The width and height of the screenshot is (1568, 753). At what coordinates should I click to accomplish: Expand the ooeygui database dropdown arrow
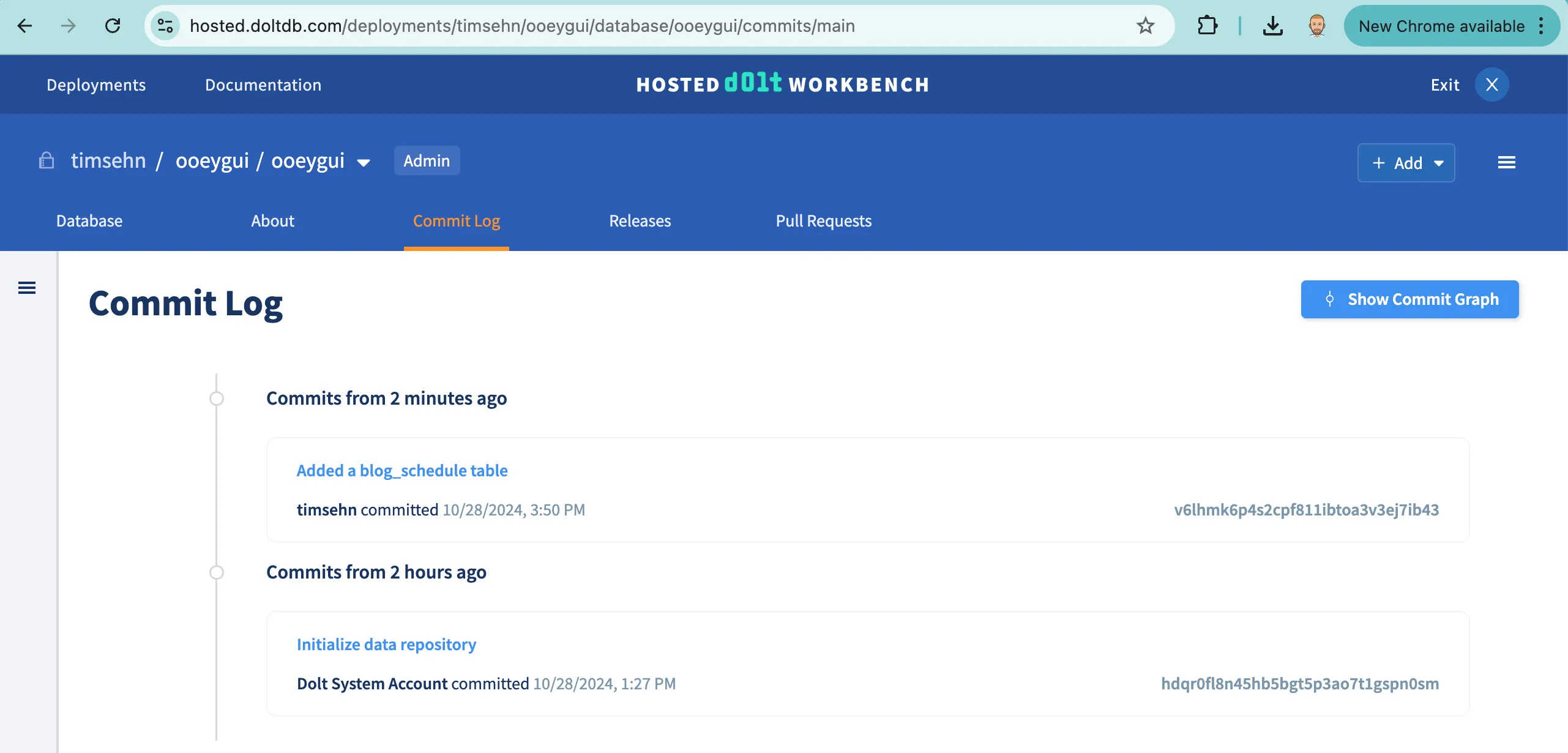tap(364, 163)
